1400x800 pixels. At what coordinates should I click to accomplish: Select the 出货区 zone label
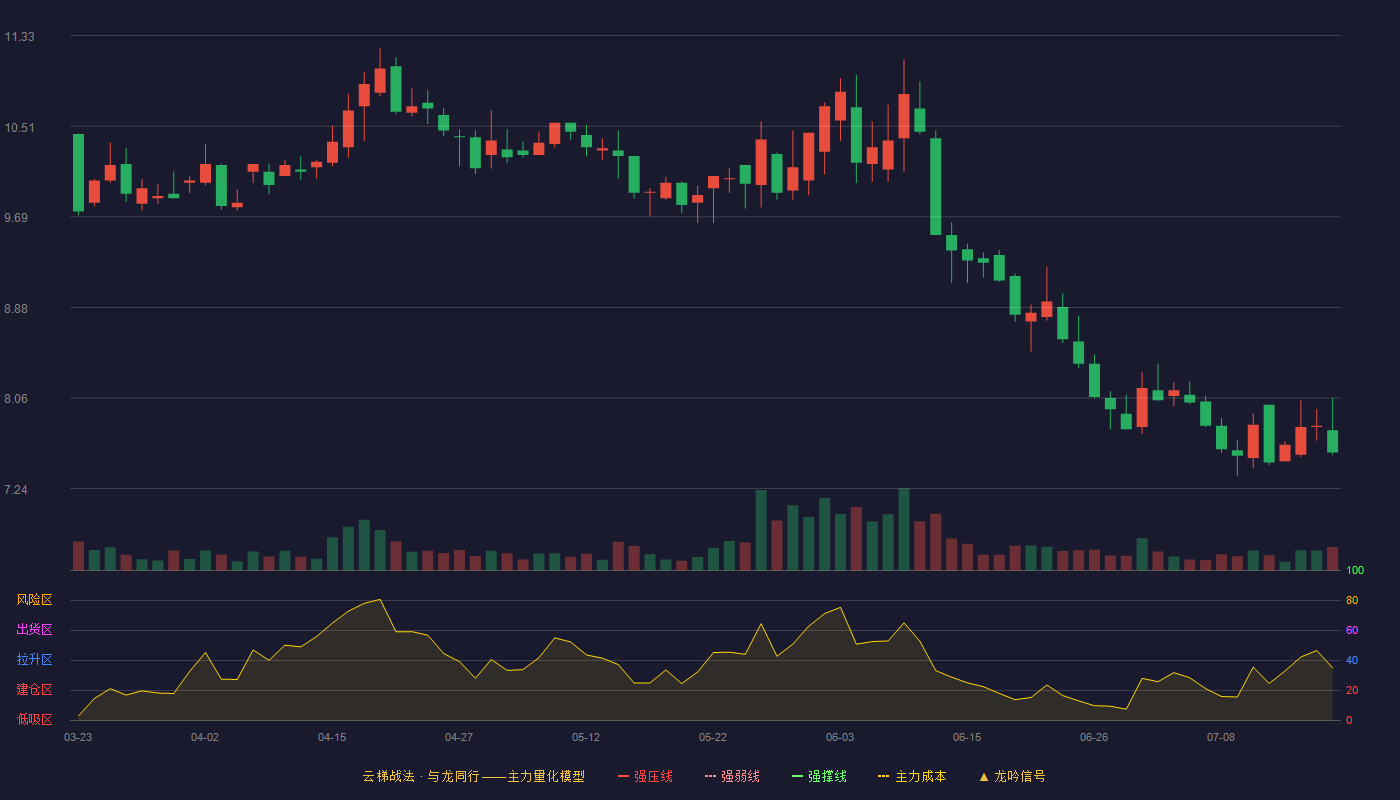coord(34,630)
